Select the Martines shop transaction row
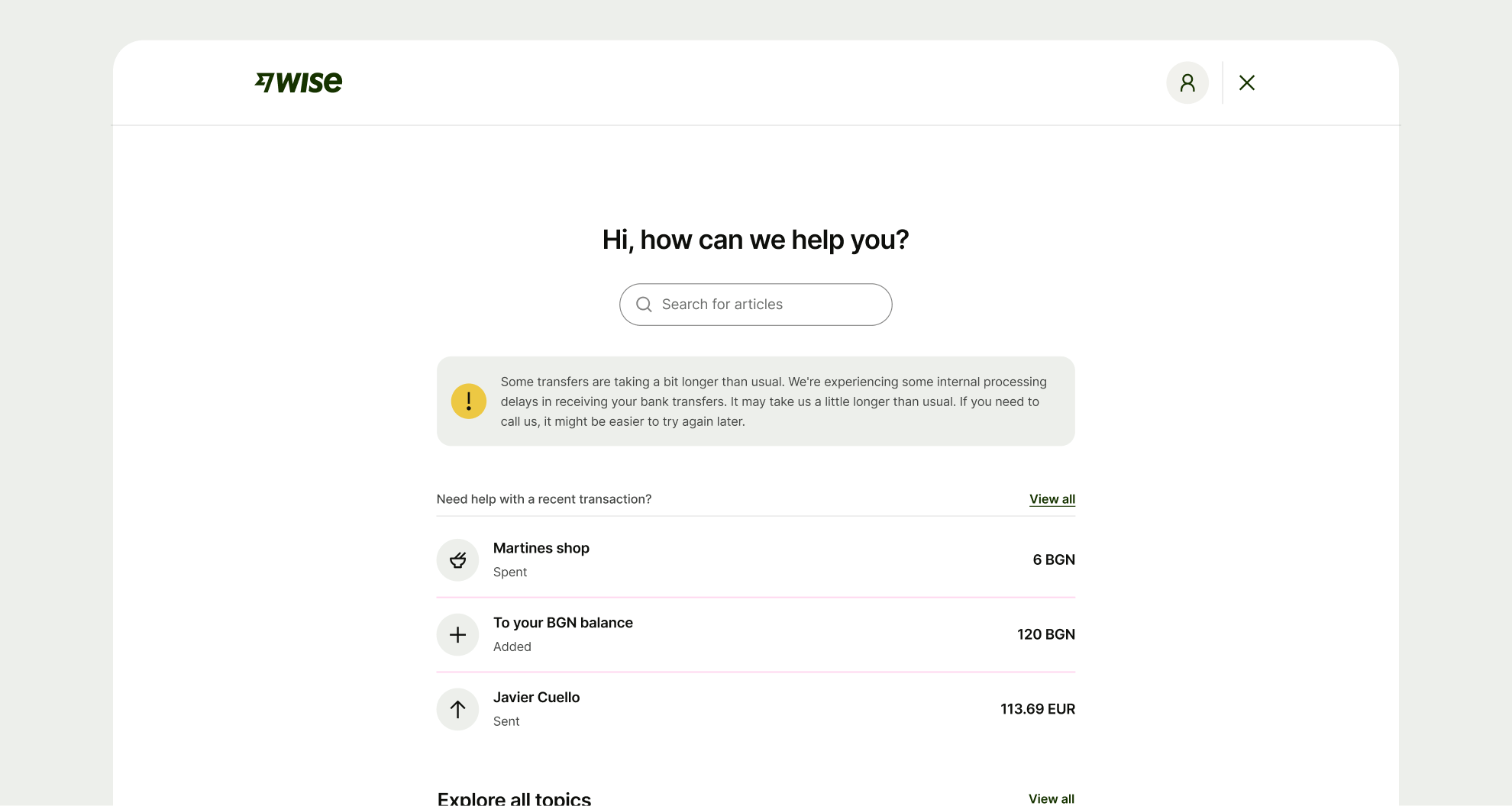 point(755,559)
